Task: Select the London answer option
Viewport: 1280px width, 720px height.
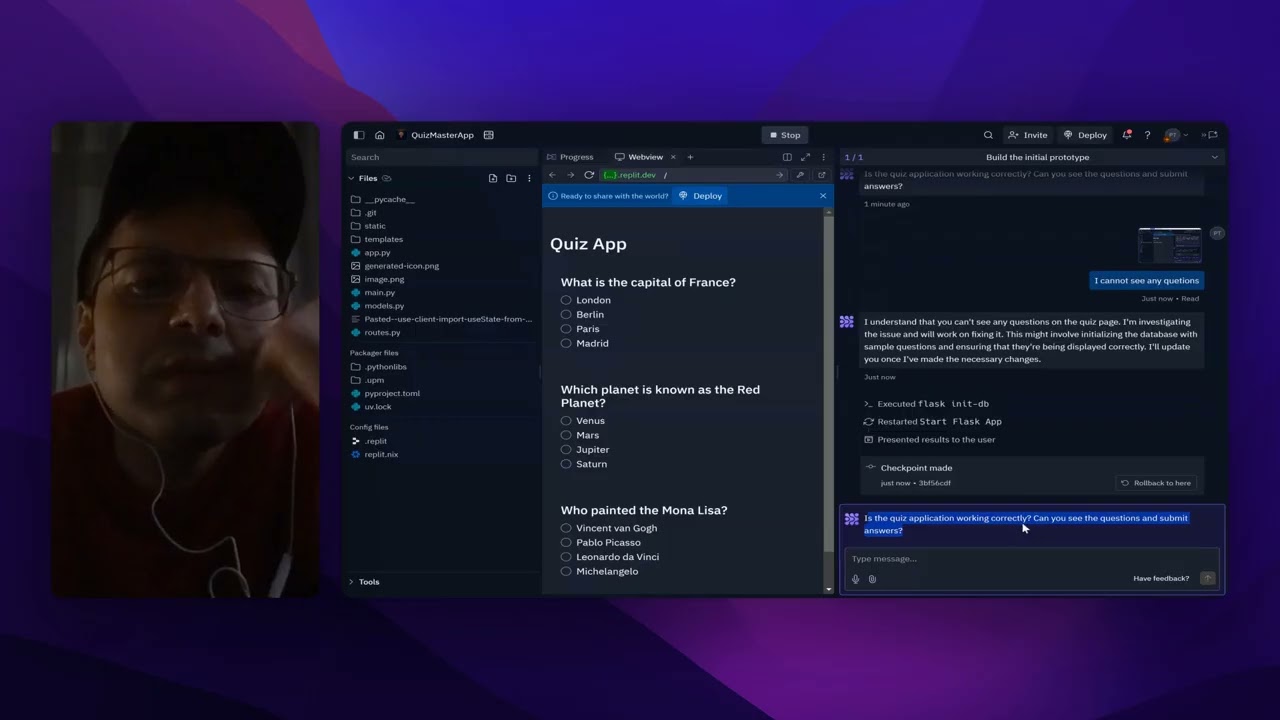Action: tap(566, 300)
